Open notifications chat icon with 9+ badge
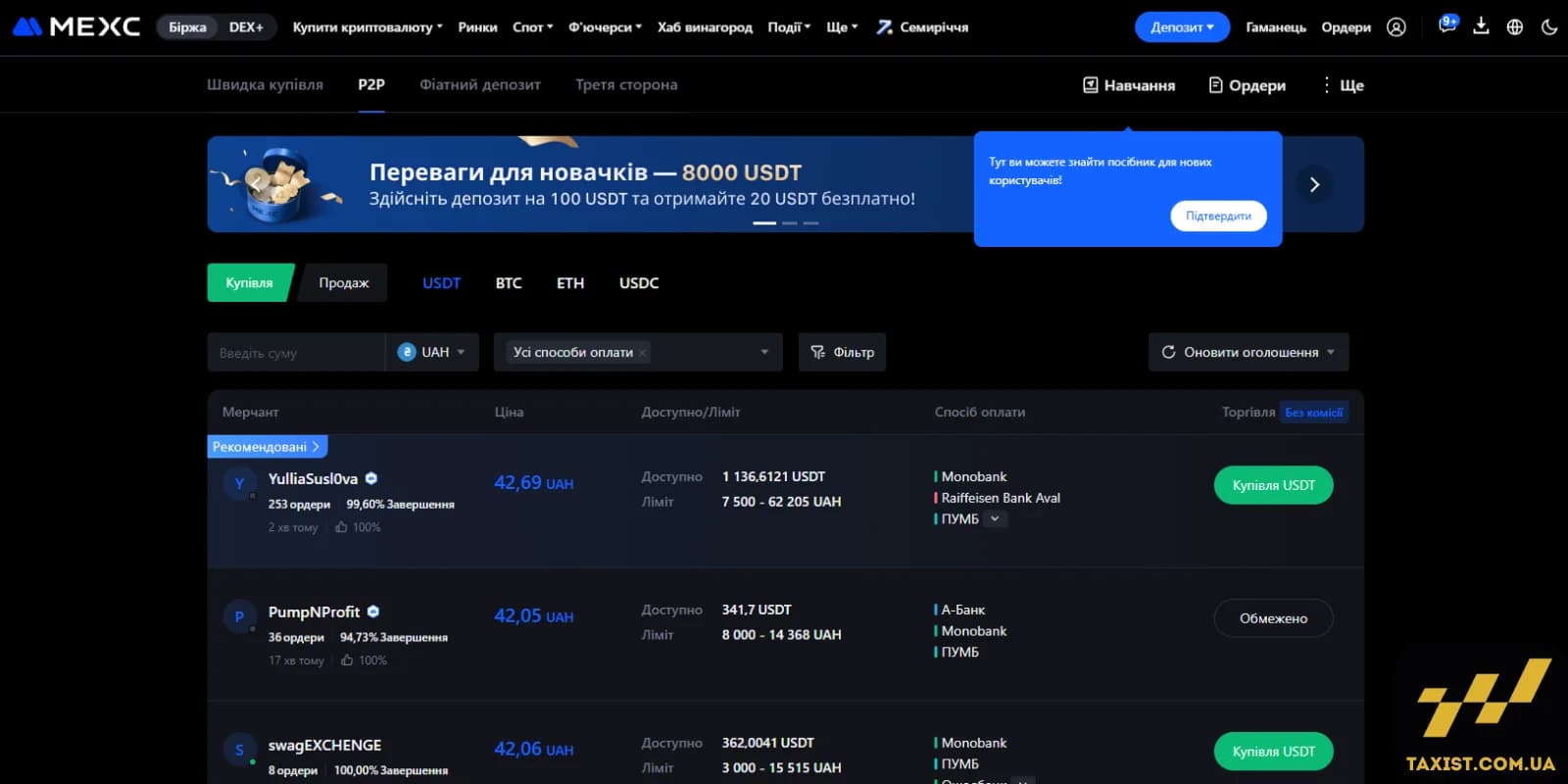Screen dimensions: 1568x784 pyautogui.click(x=1447, y=24)
